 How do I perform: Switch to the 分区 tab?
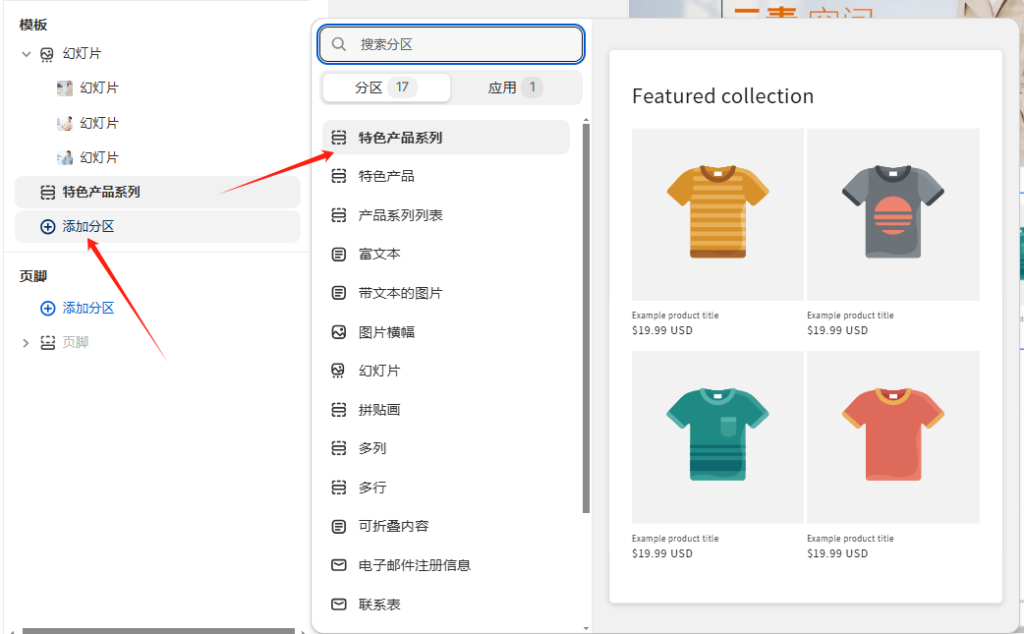386,87
